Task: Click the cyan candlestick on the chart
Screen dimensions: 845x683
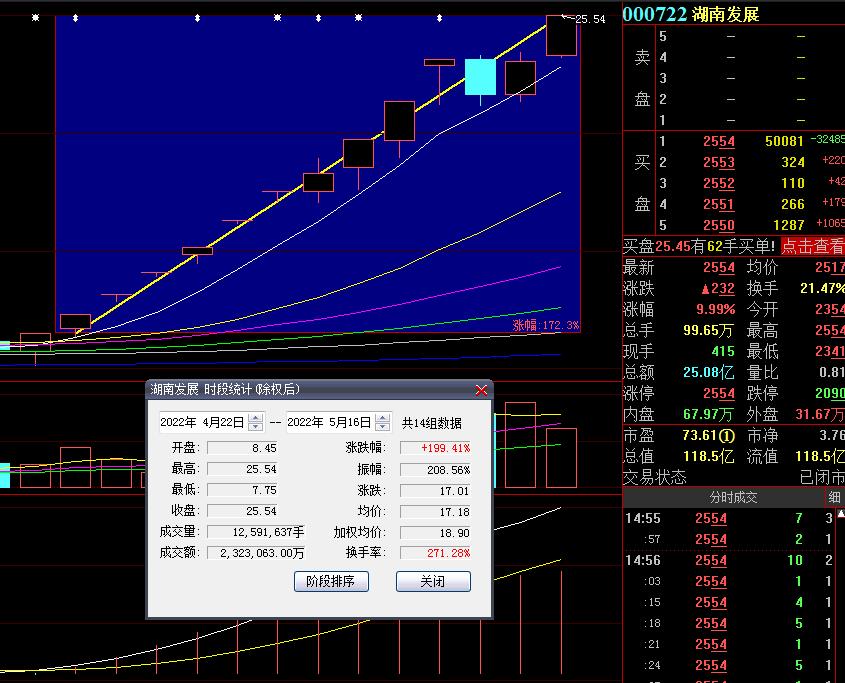Action: pyautogui.click(x=480, y=77)
